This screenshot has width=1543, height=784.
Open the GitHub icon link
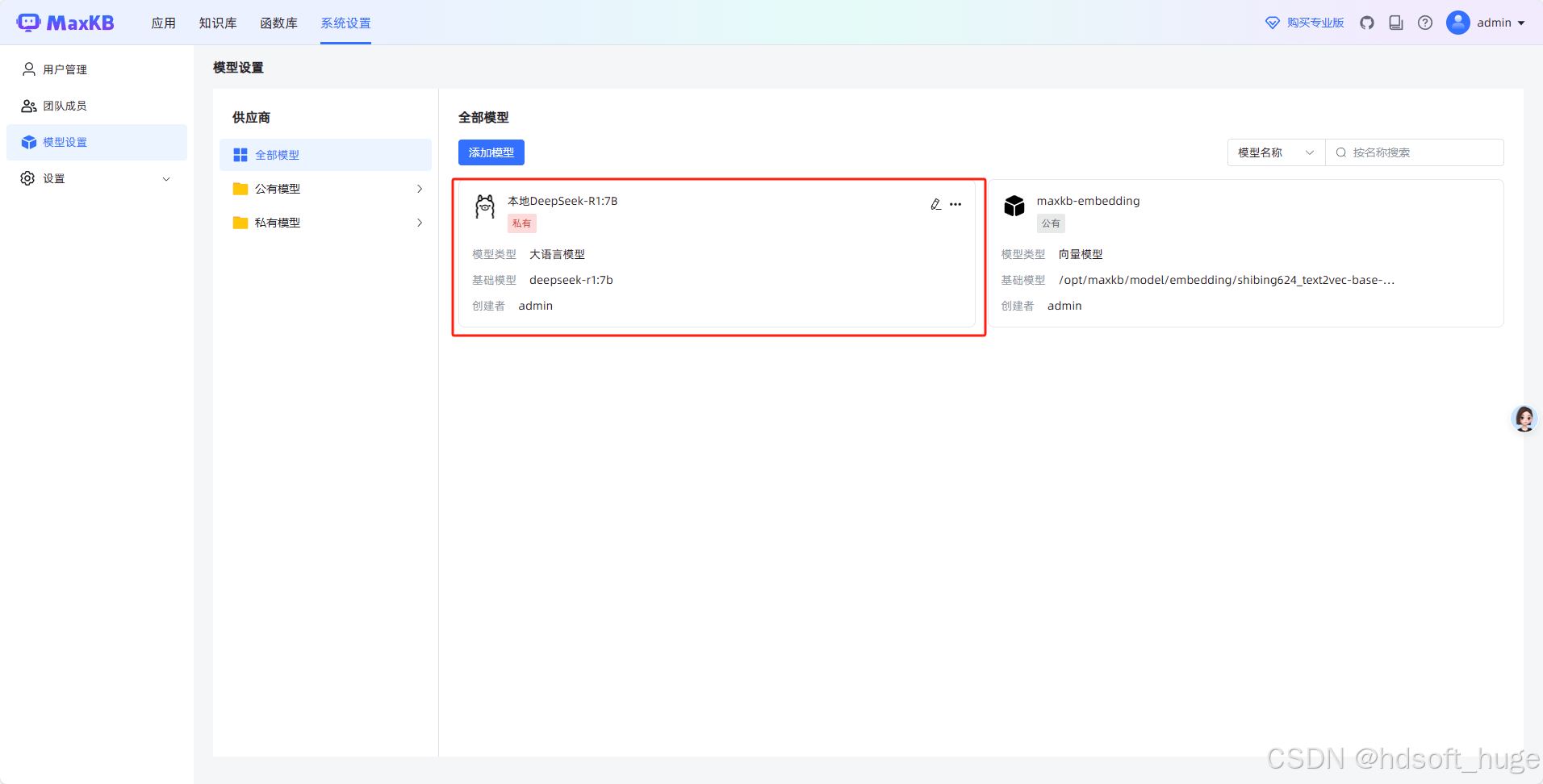(x=1367, y=23)
